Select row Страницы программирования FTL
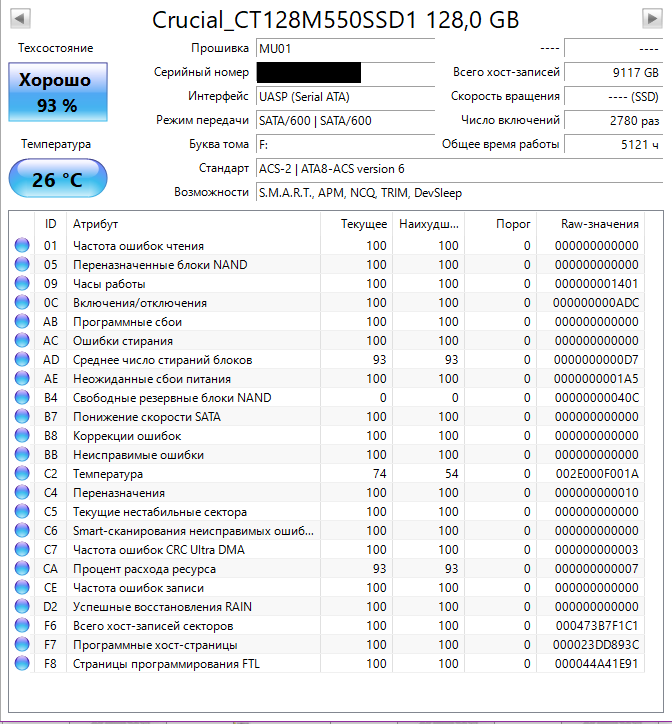The width and height of the screenshot is (672, 724). coord(327,664)
